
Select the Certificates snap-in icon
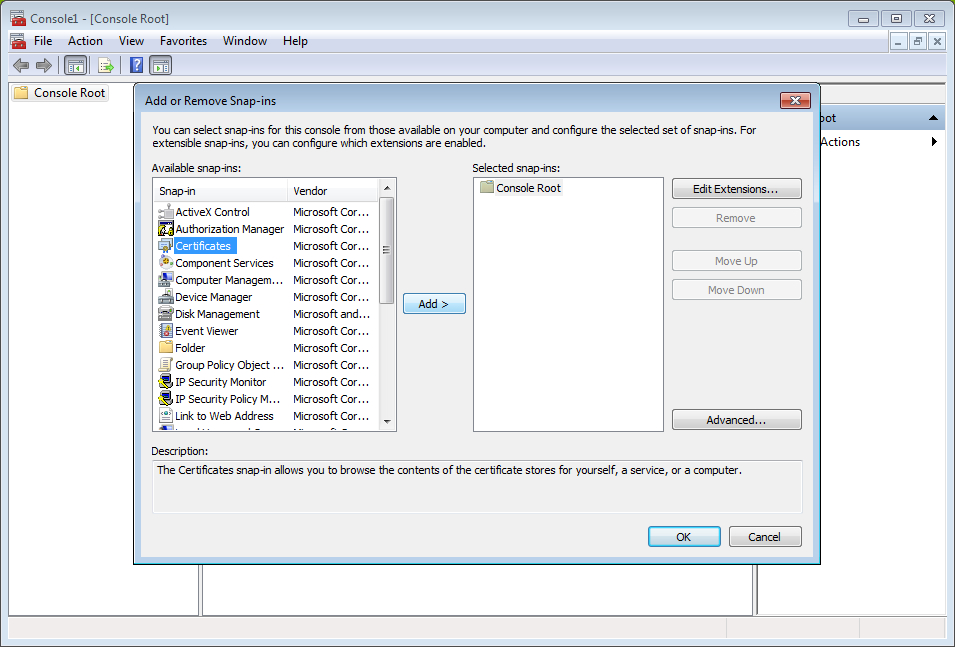click(x=166, y=246)
